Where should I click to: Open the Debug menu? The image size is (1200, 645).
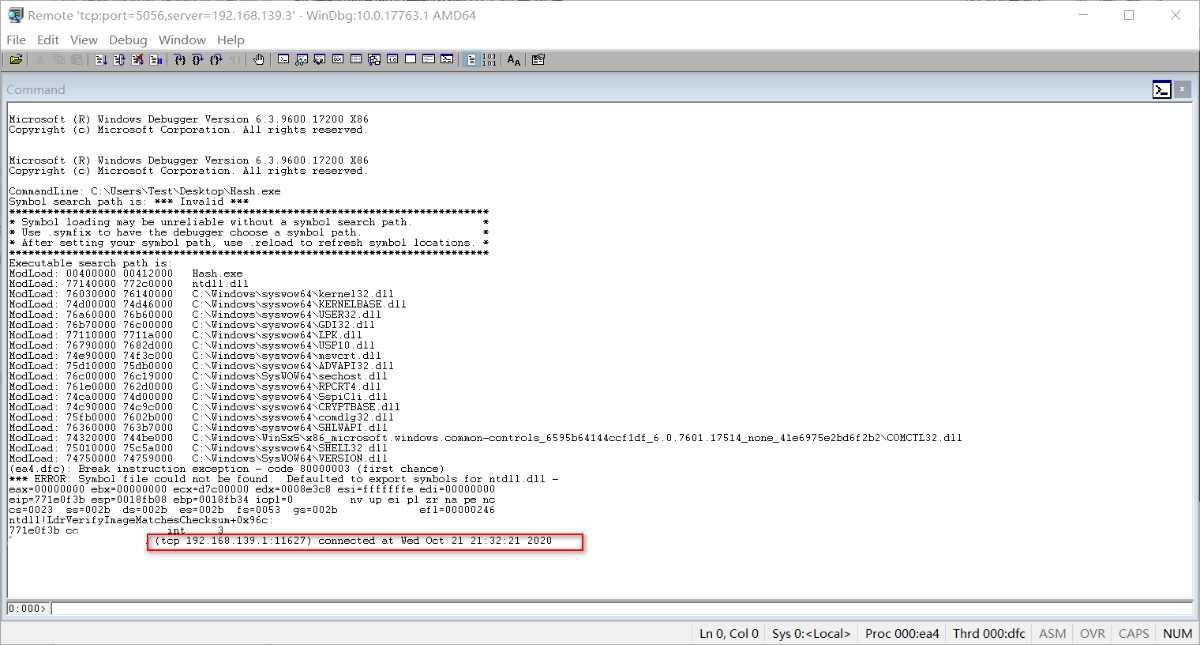click(128, 40)
